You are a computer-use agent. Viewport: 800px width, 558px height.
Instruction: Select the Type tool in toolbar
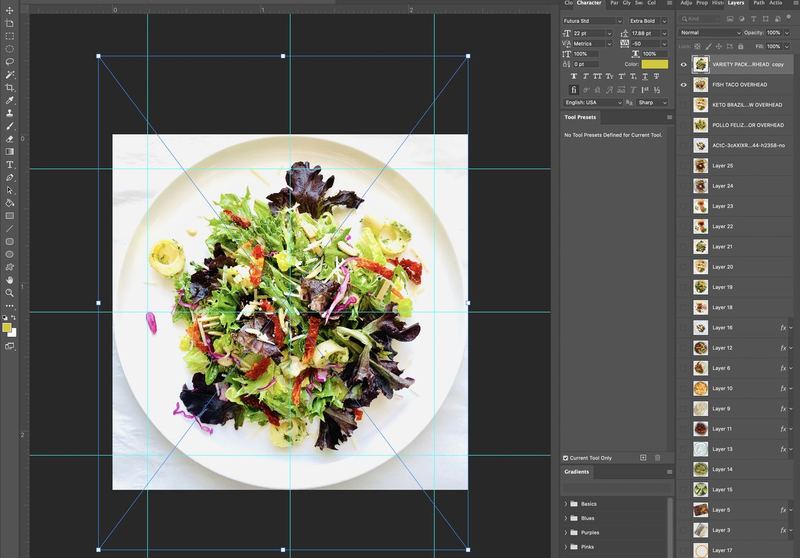[x=10, y=165]
